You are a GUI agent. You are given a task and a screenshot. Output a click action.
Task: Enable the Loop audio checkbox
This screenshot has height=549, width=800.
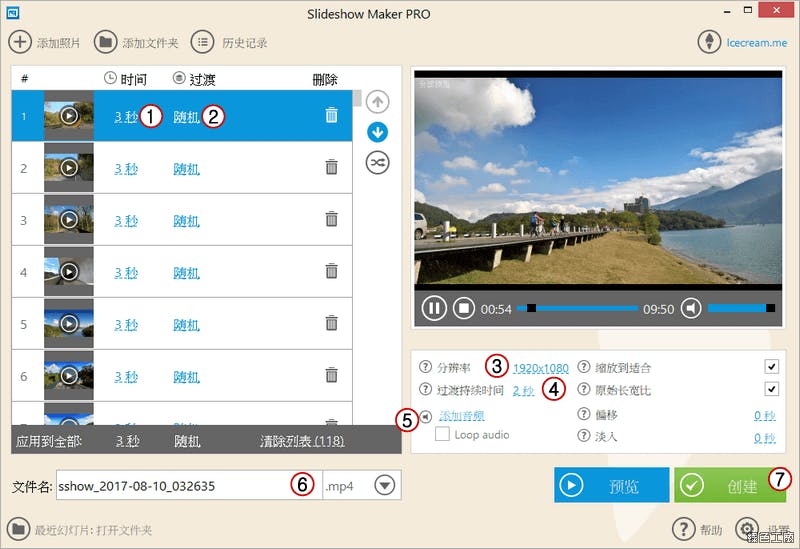coord(442,434)
